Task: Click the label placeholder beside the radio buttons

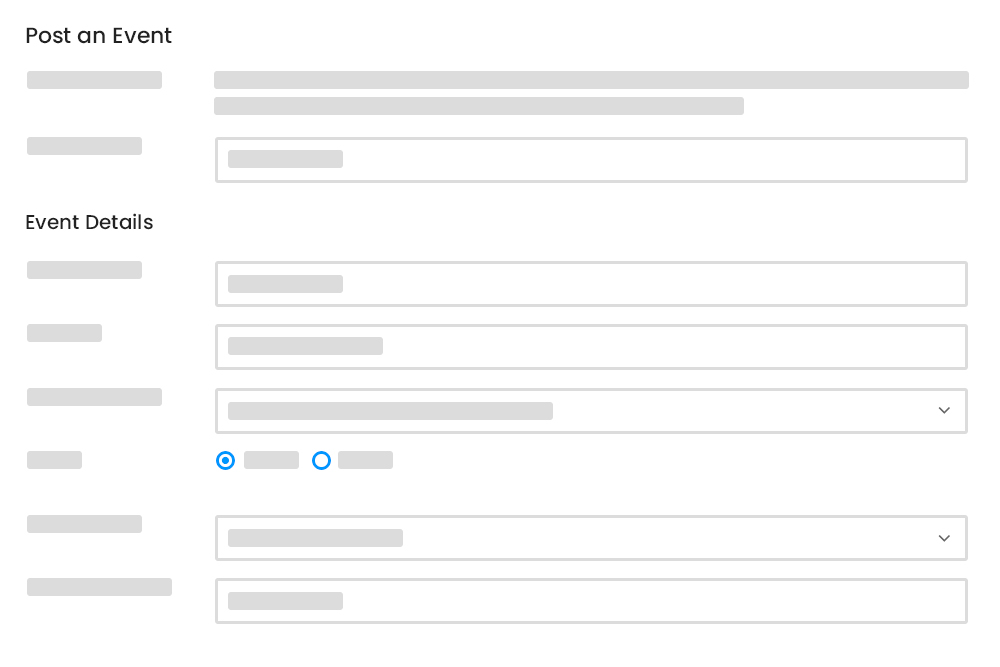Action: coord(54,460)
